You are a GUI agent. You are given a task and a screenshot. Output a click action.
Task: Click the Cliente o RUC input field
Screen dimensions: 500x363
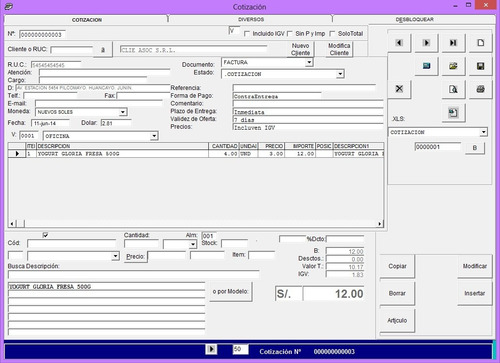coord(72,50)
